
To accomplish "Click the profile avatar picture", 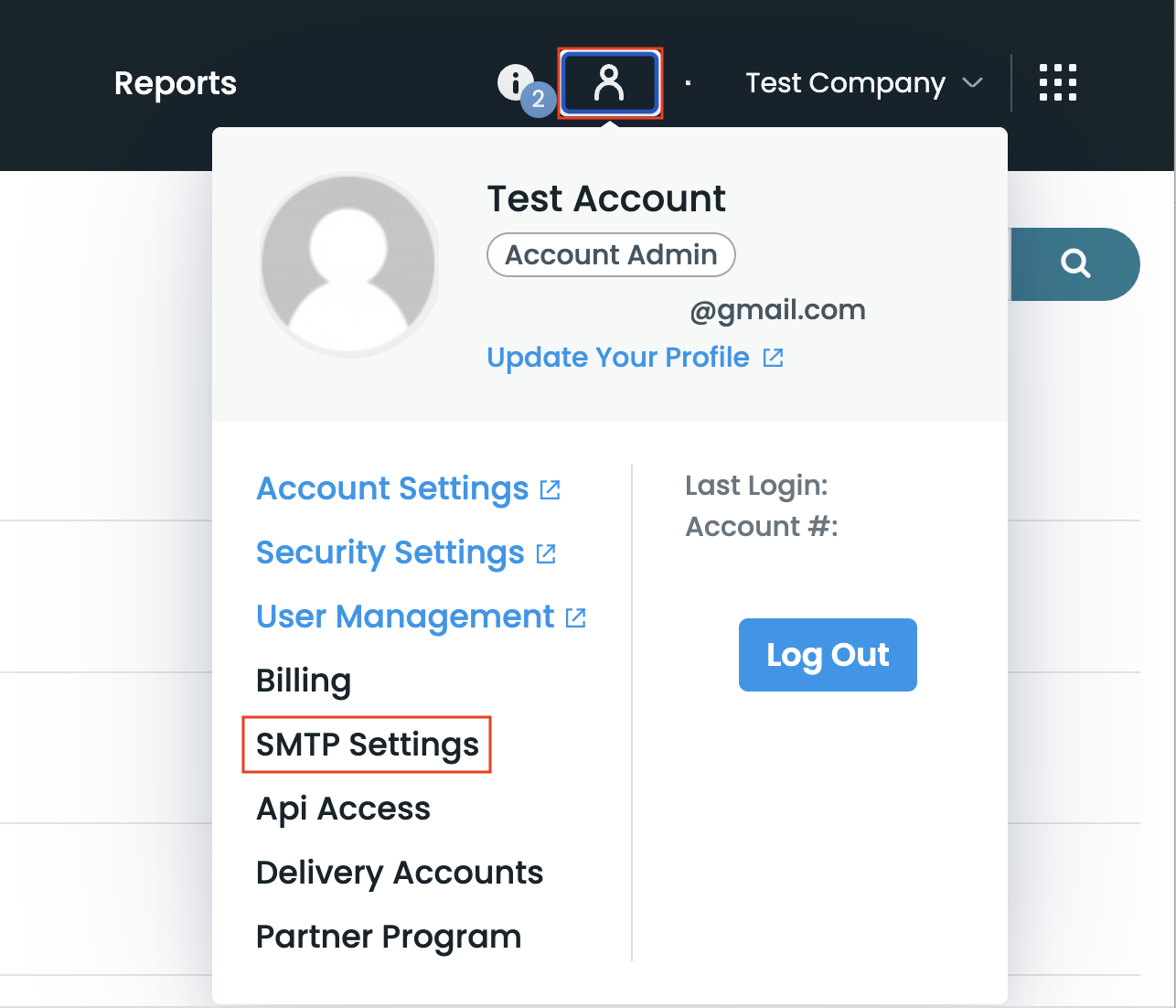I will pyautogui.click(x=348, y=264).
